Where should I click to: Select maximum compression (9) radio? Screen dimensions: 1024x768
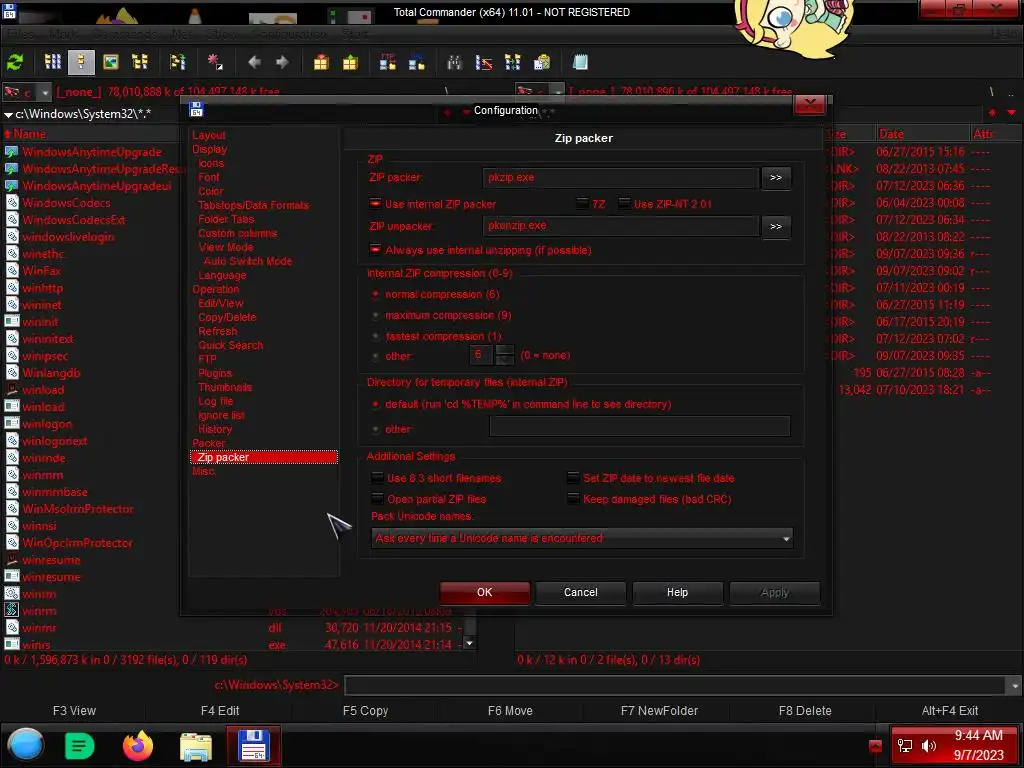pos(376,315)
